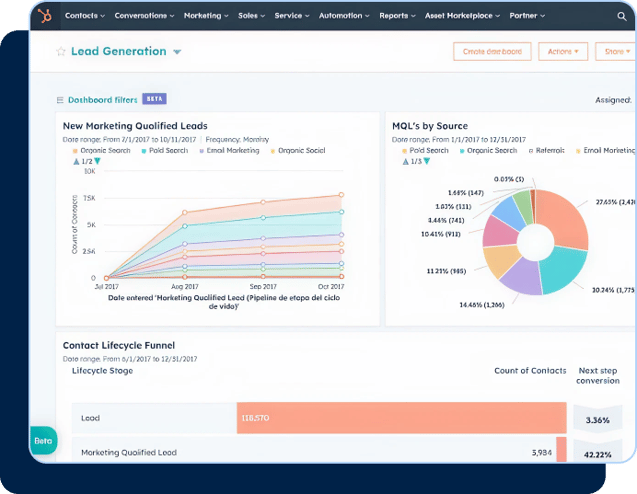Click the teal Beta floating button
The image size is (637, 494).
pyautogui.click(x=43, y=441)
